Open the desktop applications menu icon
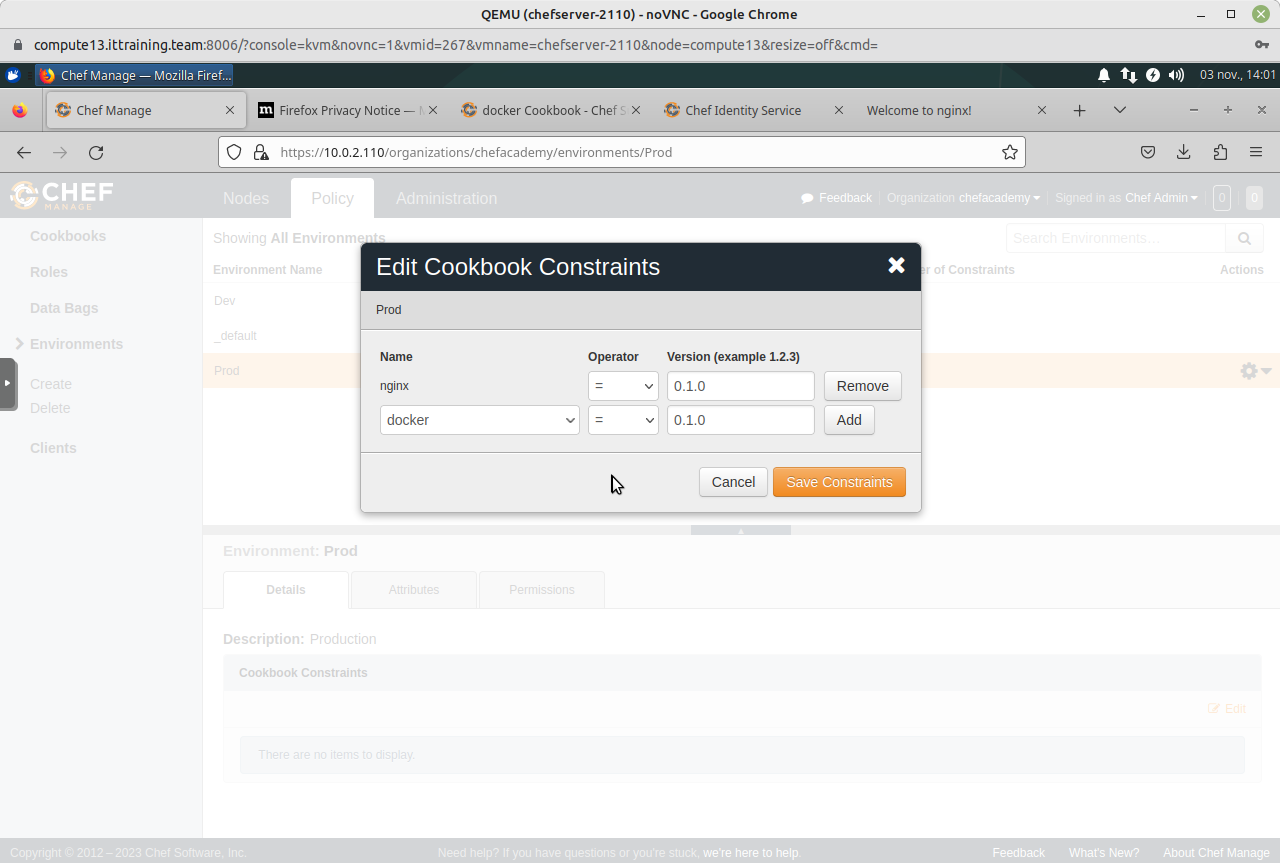Image resolution: width=1280 pixels, height=863 pixels. tap(13, 75)
